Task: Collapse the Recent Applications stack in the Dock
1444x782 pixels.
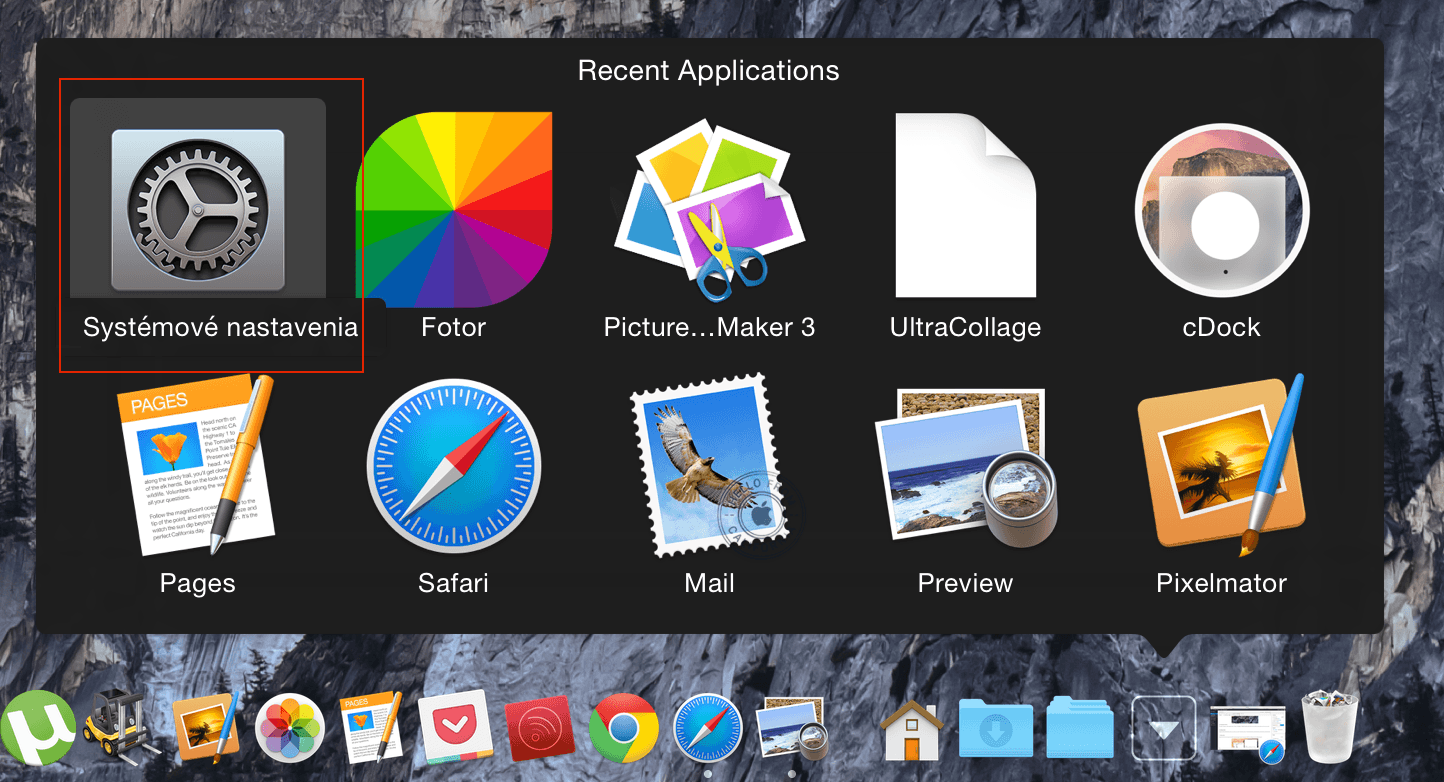Action: [x=1164, y=729]
